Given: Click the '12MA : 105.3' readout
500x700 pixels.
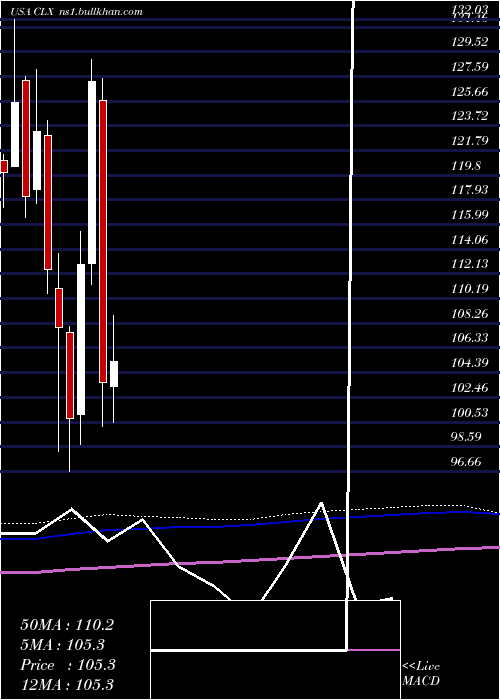Looking at the screenshot, I should coord(67,684).
